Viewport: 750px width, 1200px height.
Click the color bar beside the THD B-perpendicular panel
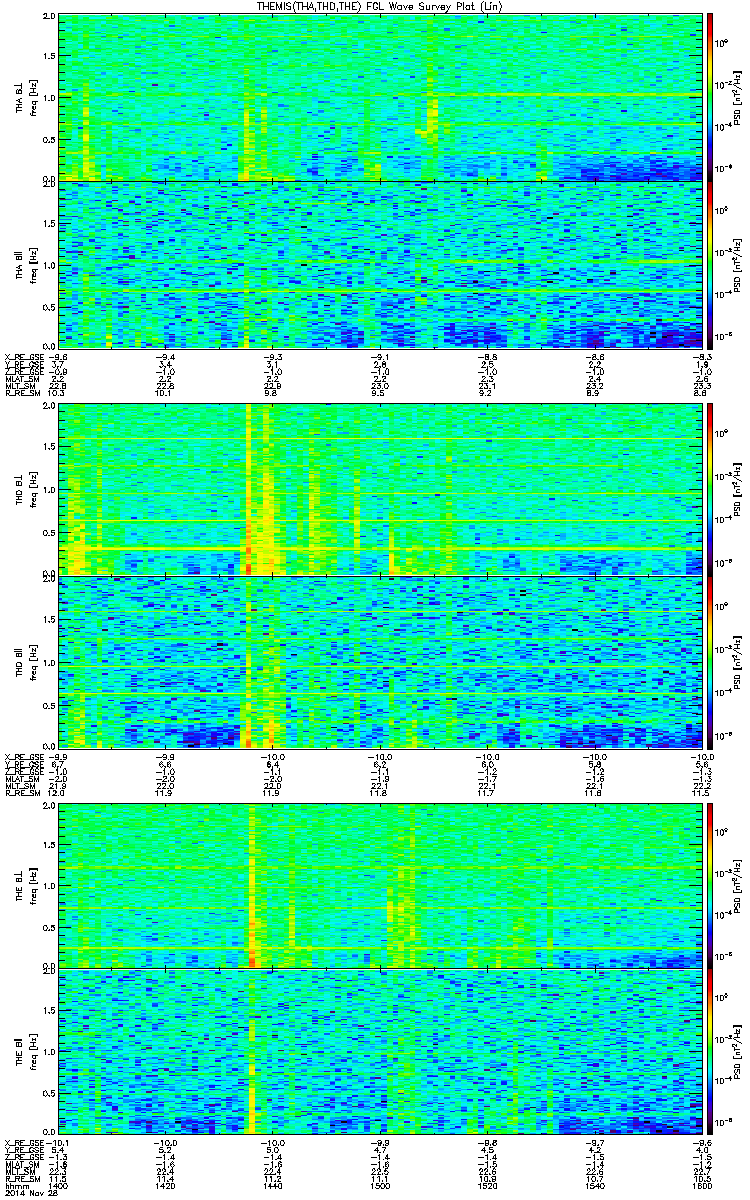(x=710, y=489)
